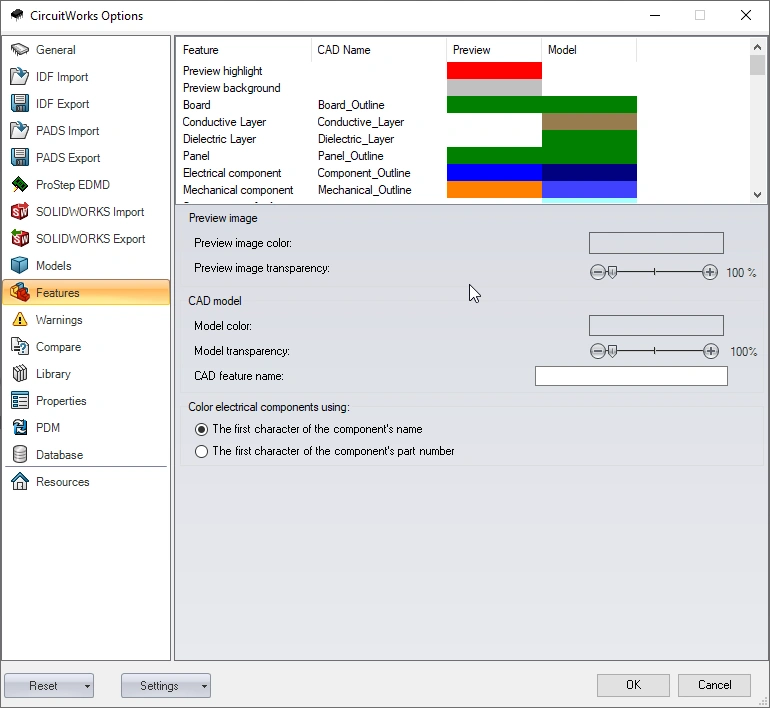Click the Cancel button
This screenshot has width=770, height=708.
pyautogui.click(x=714, y=685)
